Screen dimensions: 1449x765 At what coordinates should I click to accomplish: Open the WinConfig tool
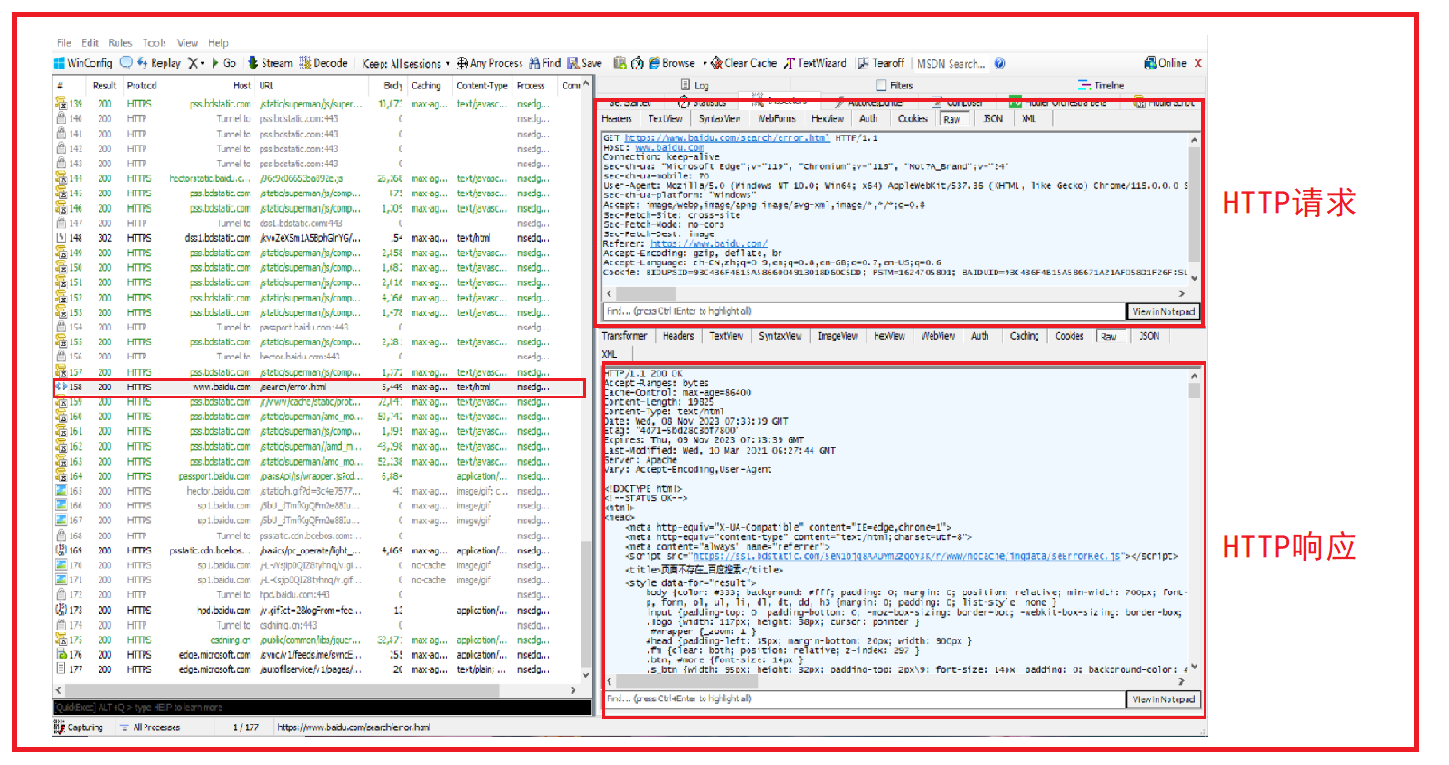84,63
